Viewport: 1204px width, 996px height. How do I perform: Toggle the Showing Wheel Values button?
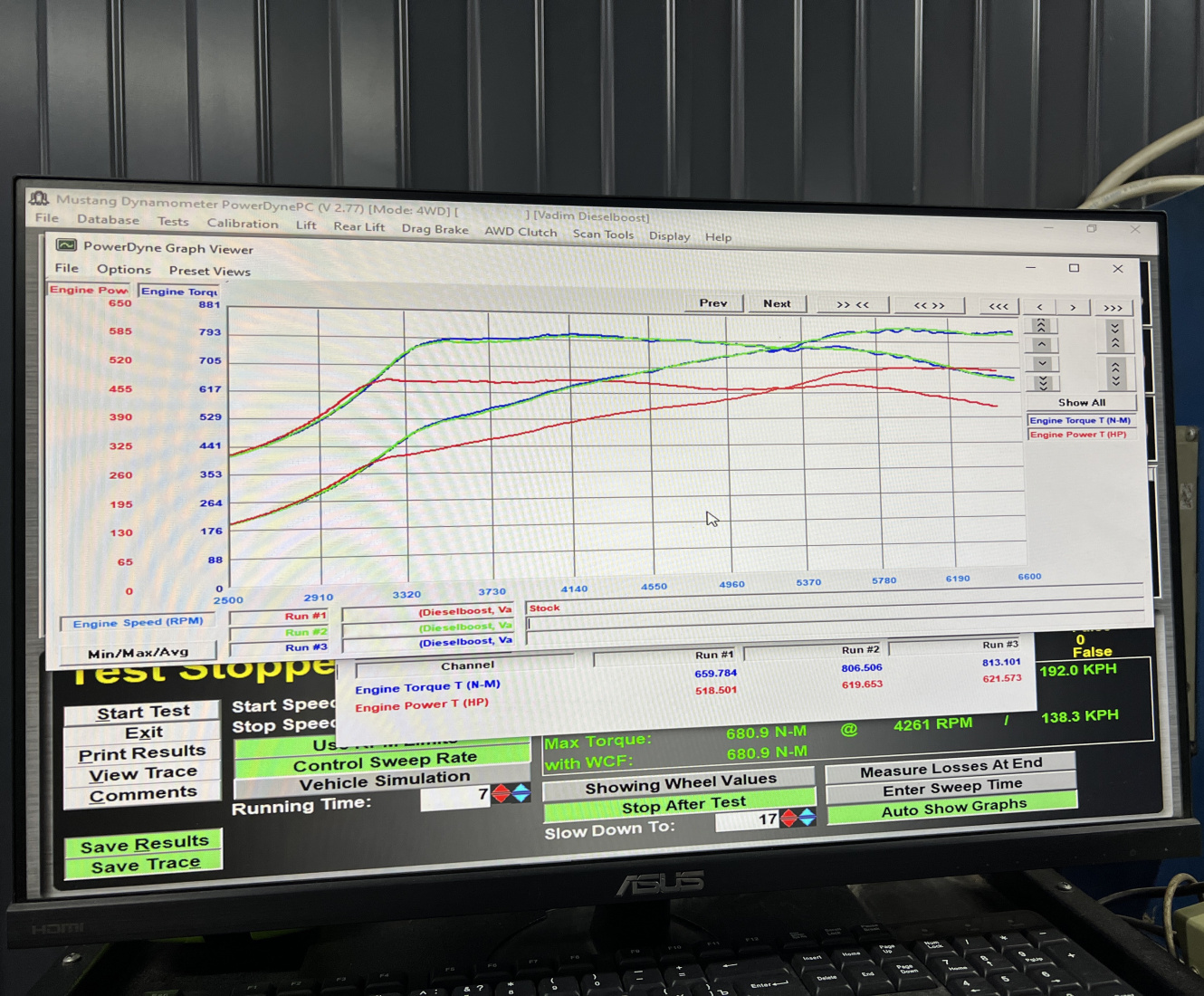(x=680, y=785)
